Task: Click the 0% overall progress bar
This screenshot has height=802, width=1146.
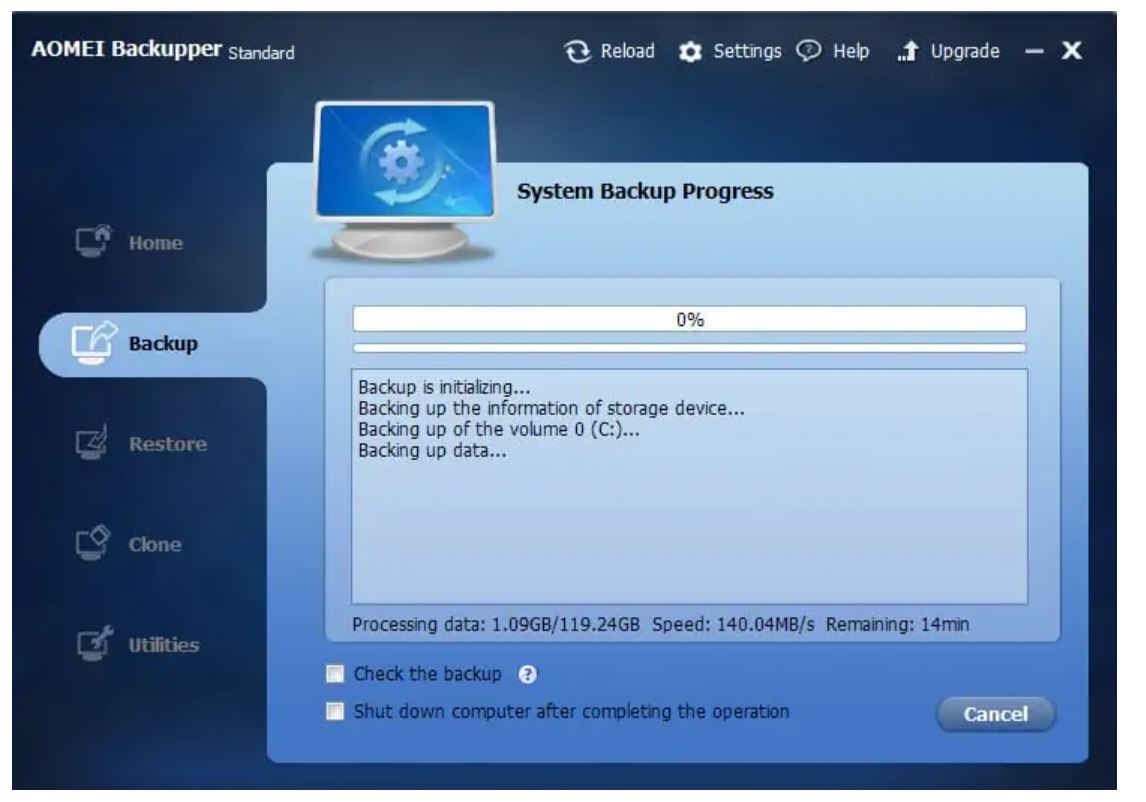Action: [689, 319]
